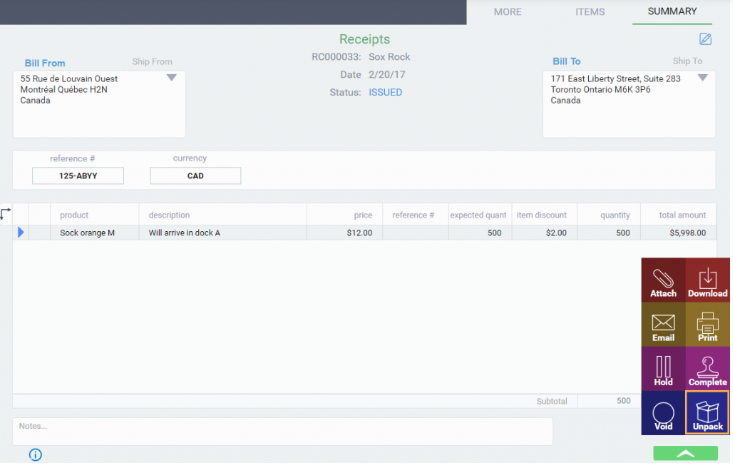Open the Bill To address dropdown

tap(705, 78)
